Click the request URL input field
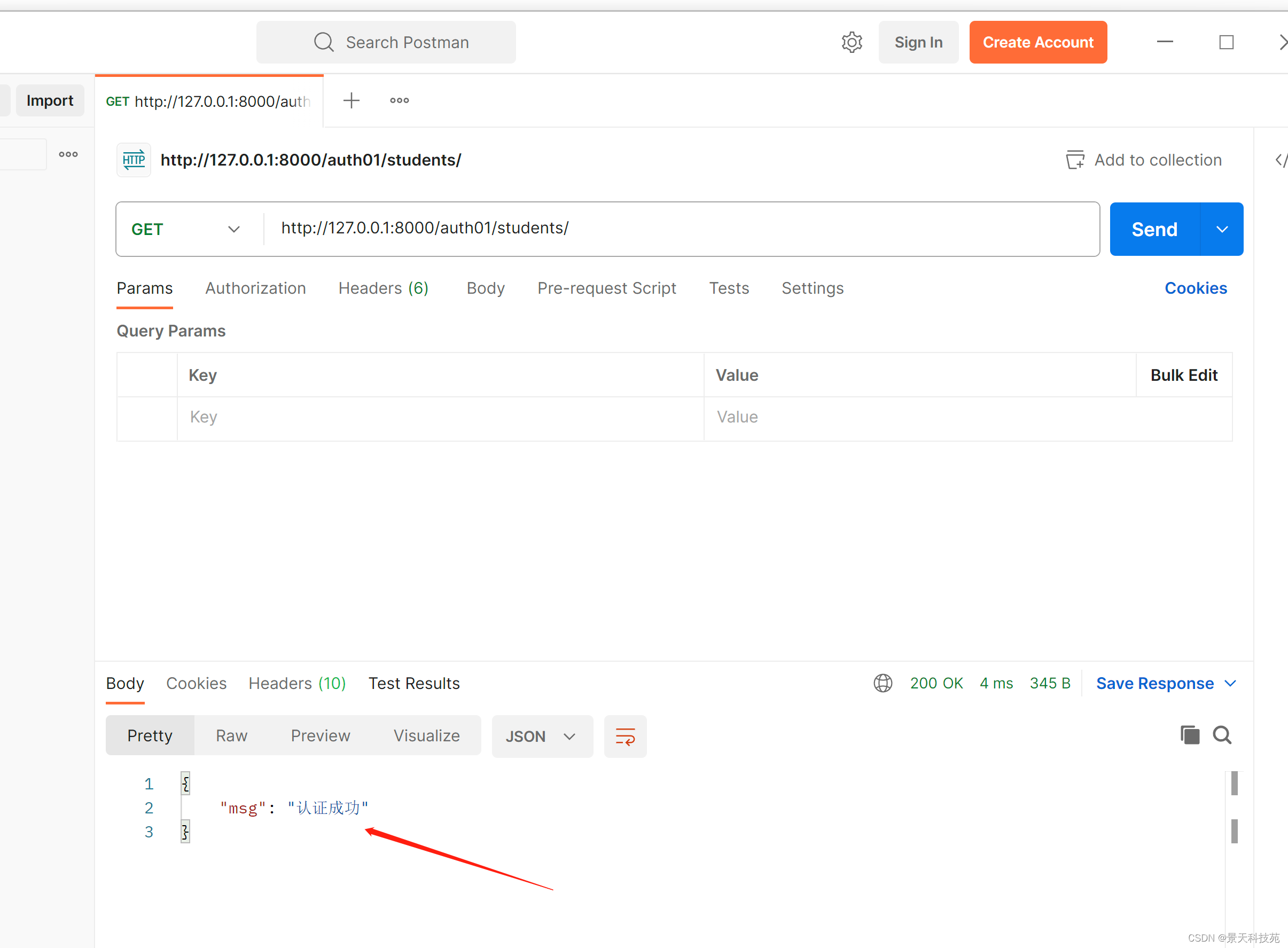1288x948 pixels. 682,229
